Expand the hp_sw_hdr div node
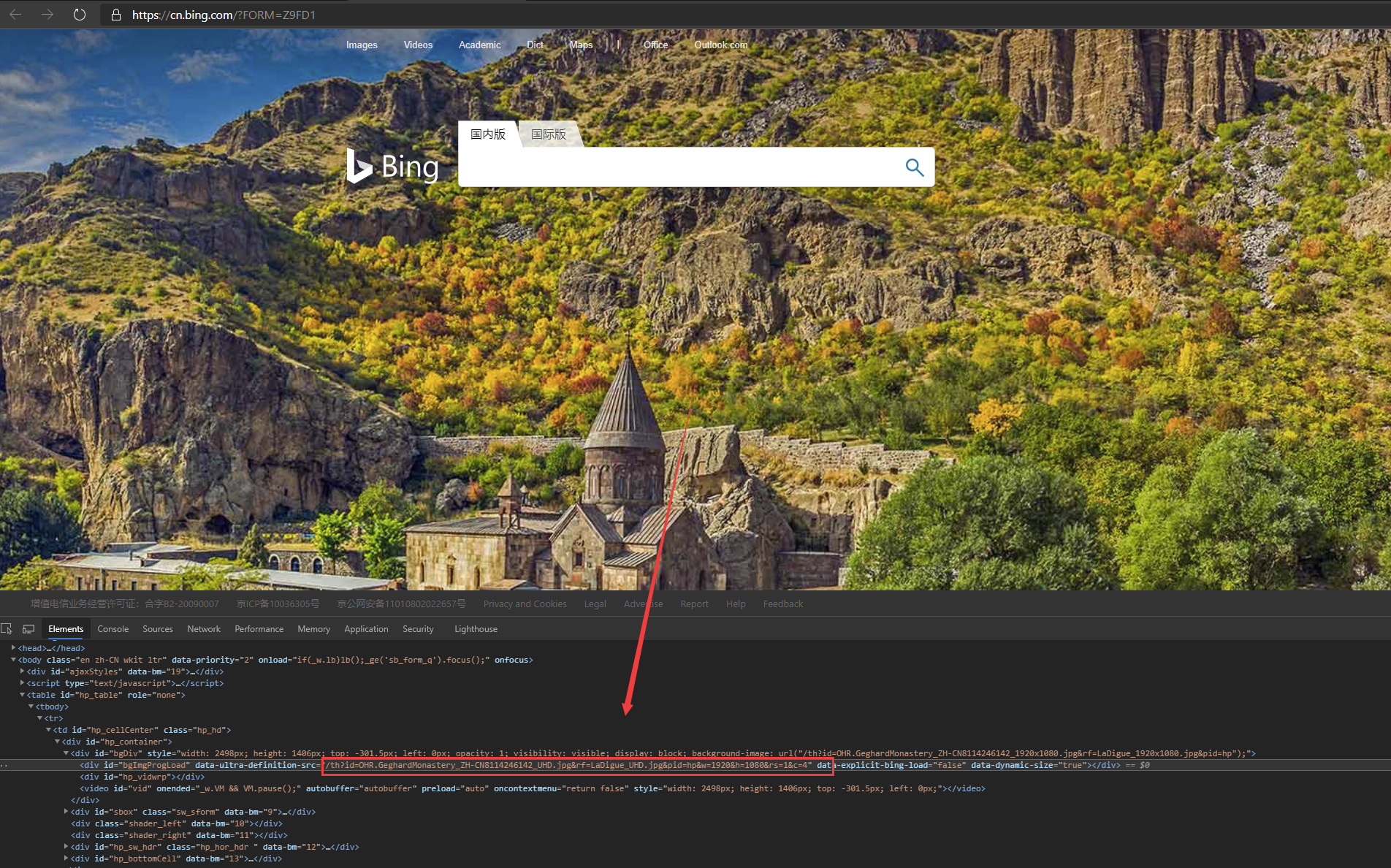The height and width of the screenshot is (868, 1391). [66, 847]
